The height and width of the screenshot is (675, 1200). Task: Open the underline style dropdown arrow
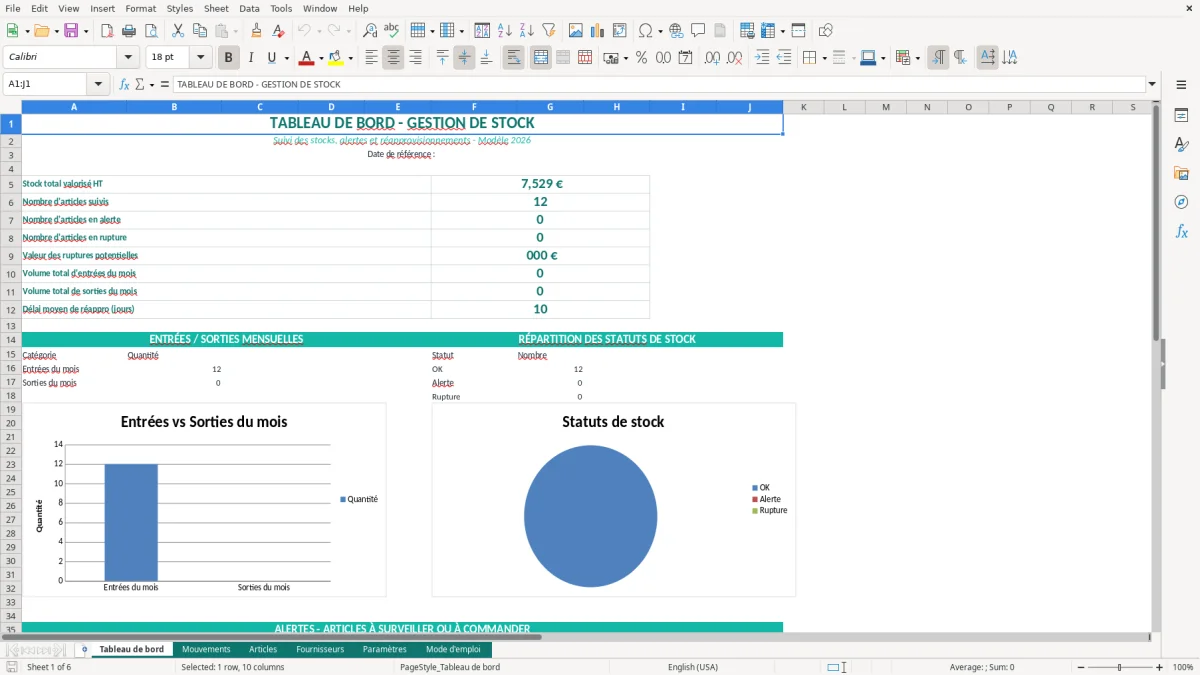click(x=286, y=58)
